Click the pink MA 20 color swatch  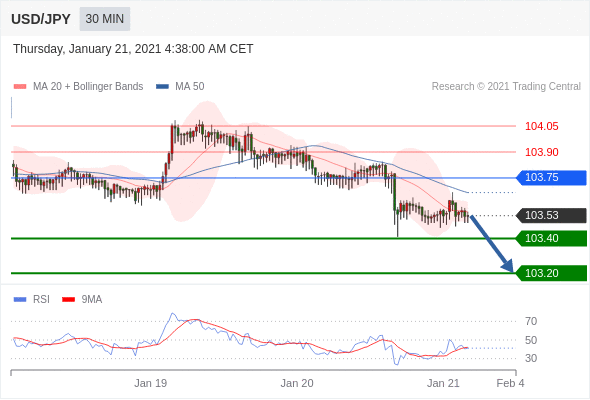point(20,87)
